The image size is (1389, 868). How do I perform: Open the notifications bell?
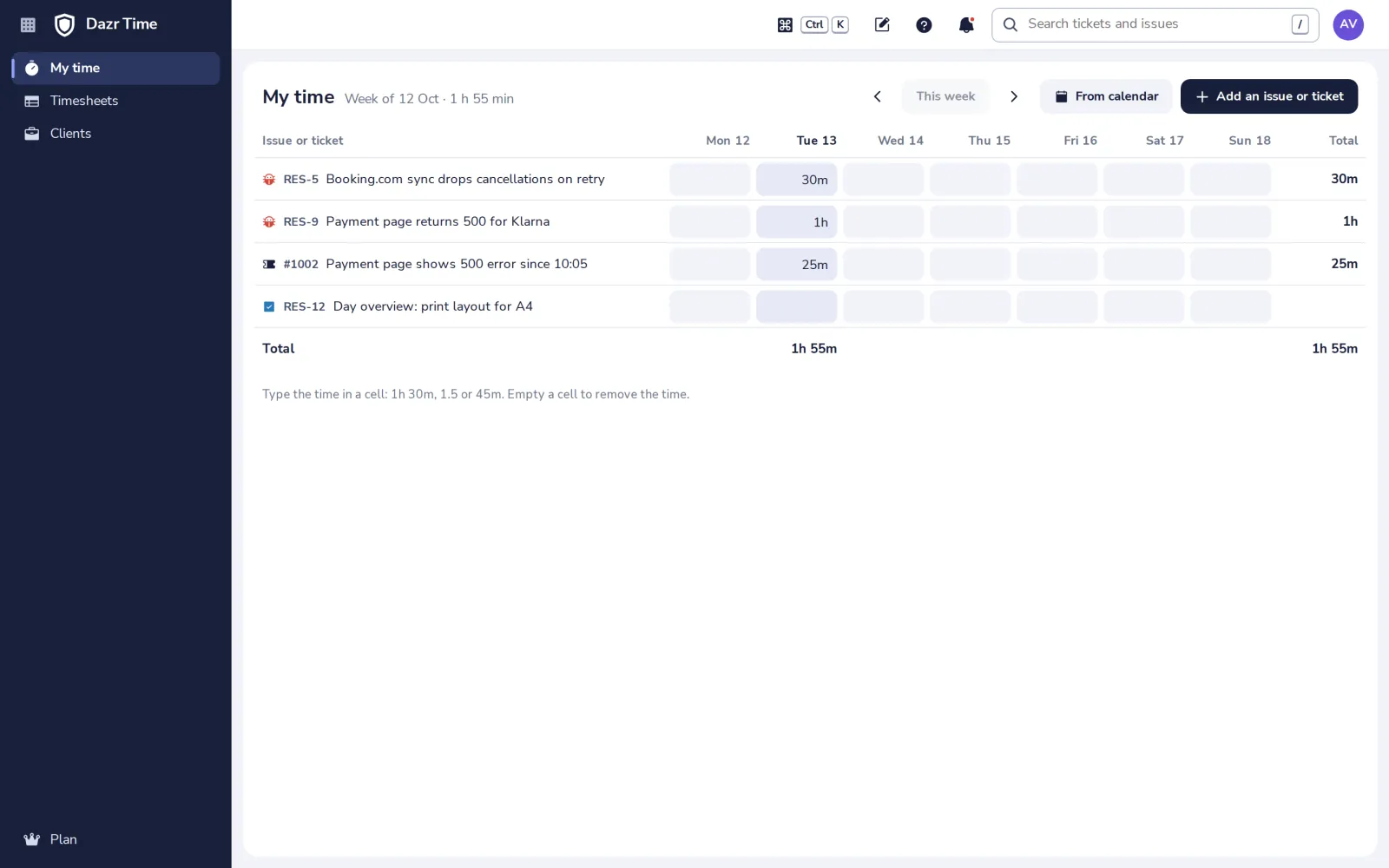pos(966,25)
